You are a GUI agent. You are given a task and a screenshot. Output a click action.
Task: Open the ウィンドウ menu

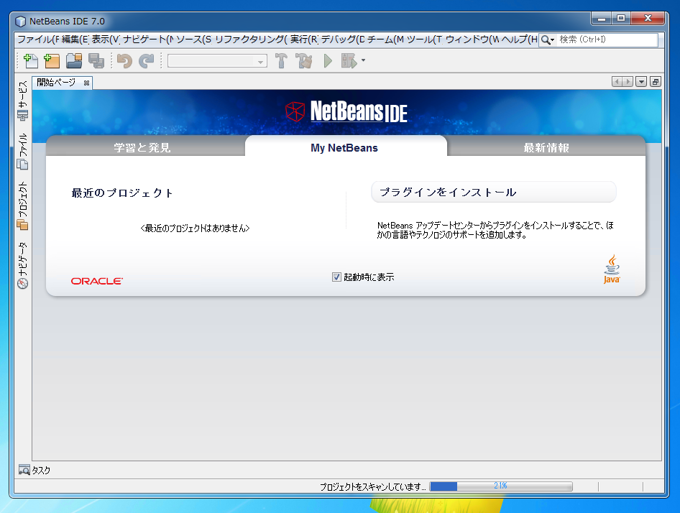pos(472,39)
